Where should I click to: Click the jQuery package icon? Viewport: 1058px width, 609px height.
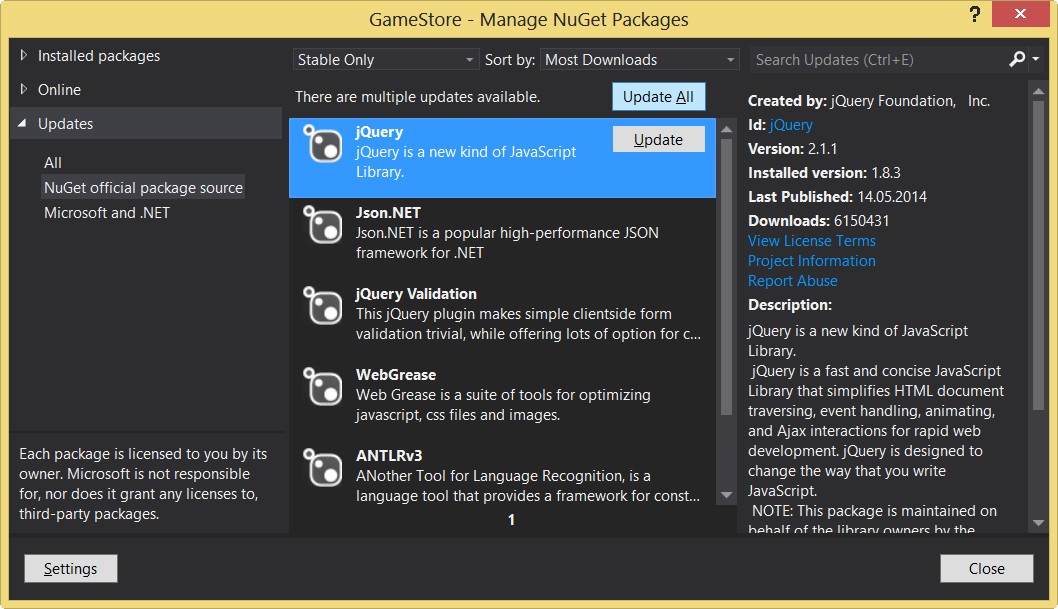click(x=323, y=144)
